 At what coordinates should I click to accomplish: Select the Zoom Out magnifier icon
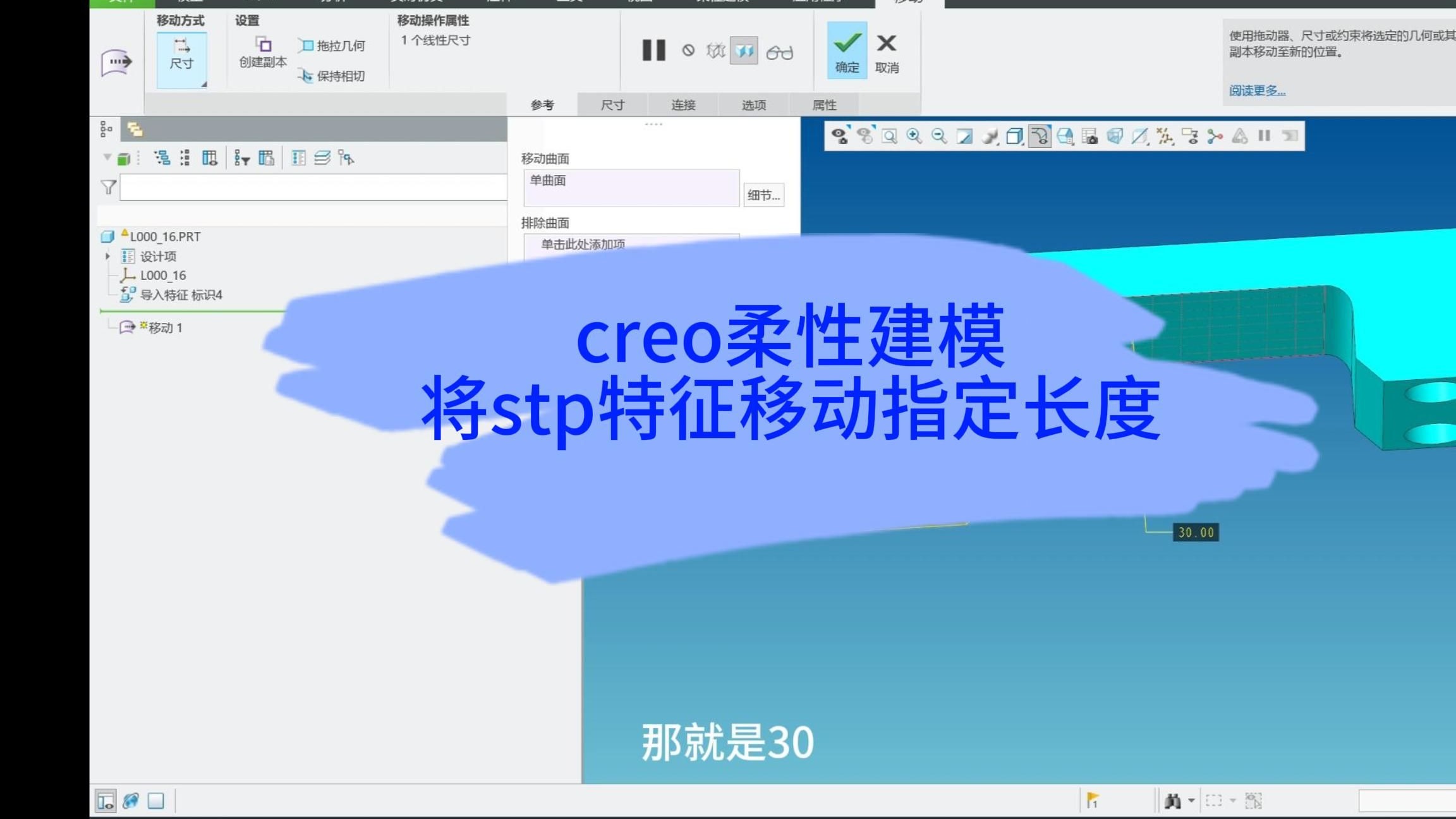click(x=938, y=135)
